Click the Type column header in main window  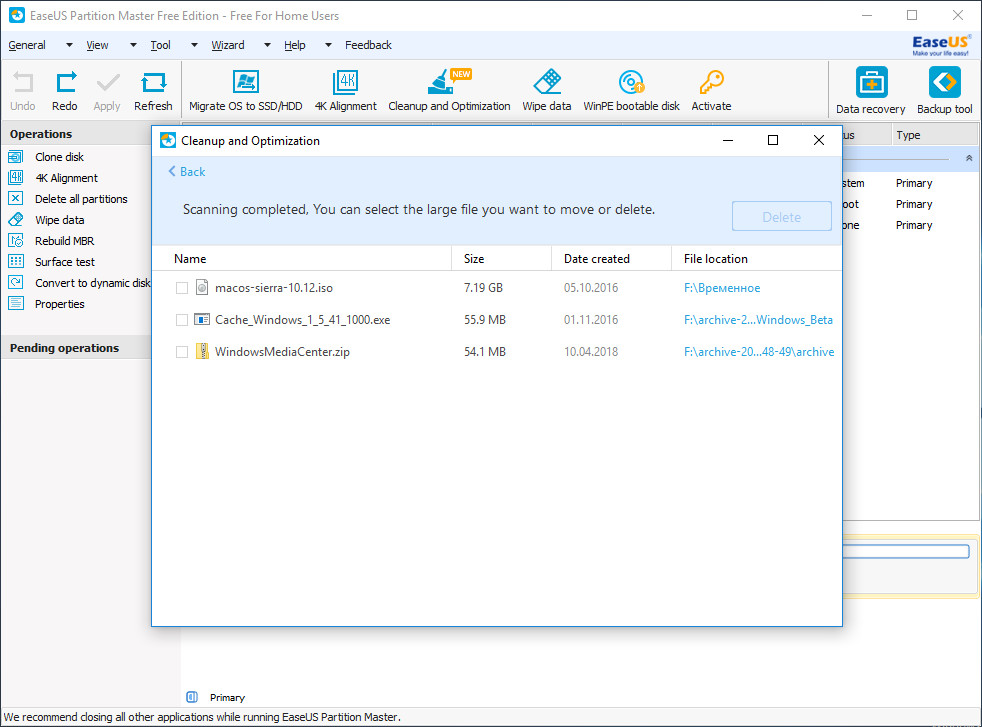[x=935, y=135]
